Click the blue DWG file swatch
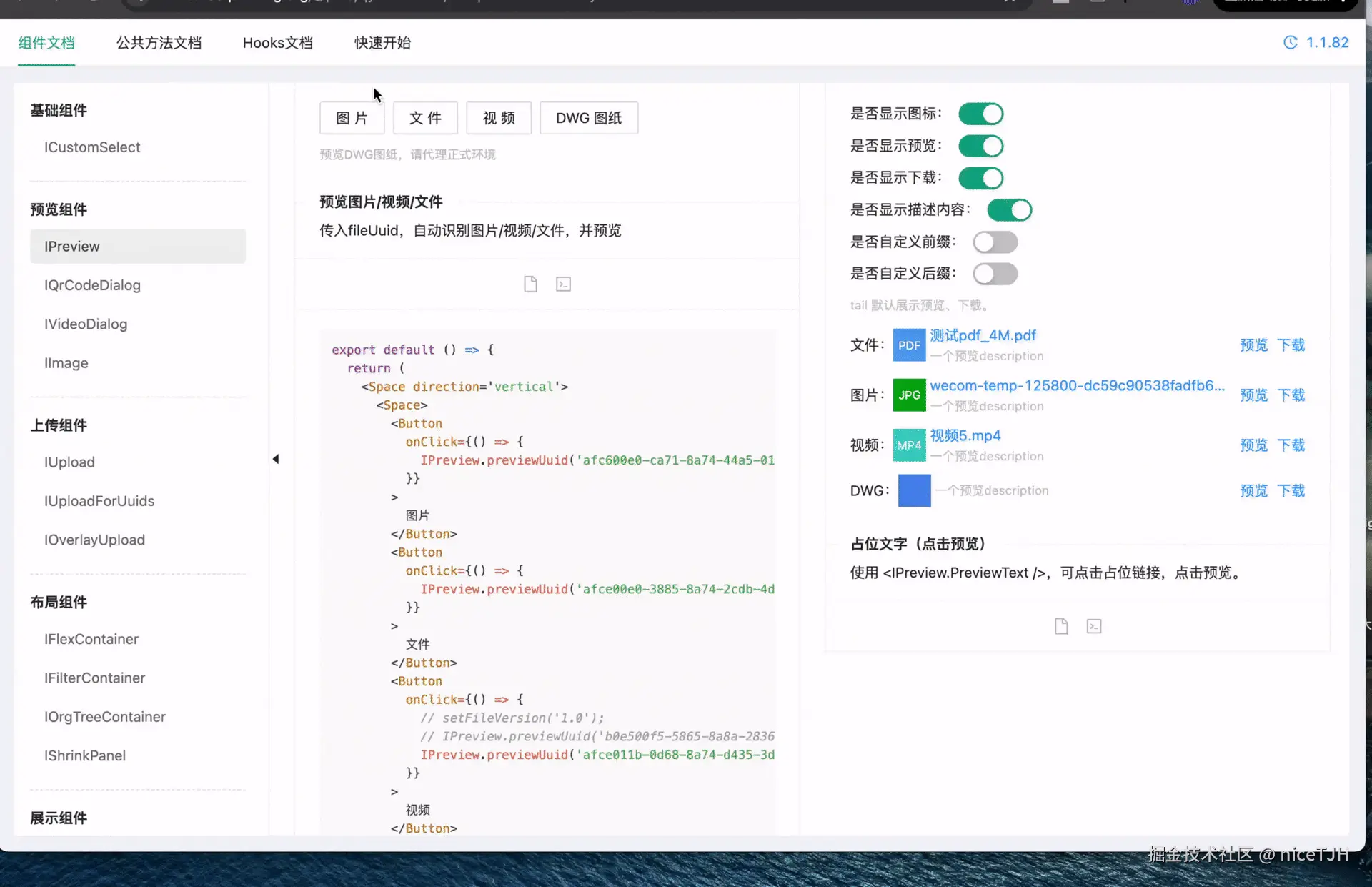1372x887 pixels. (x=914, y=491)
